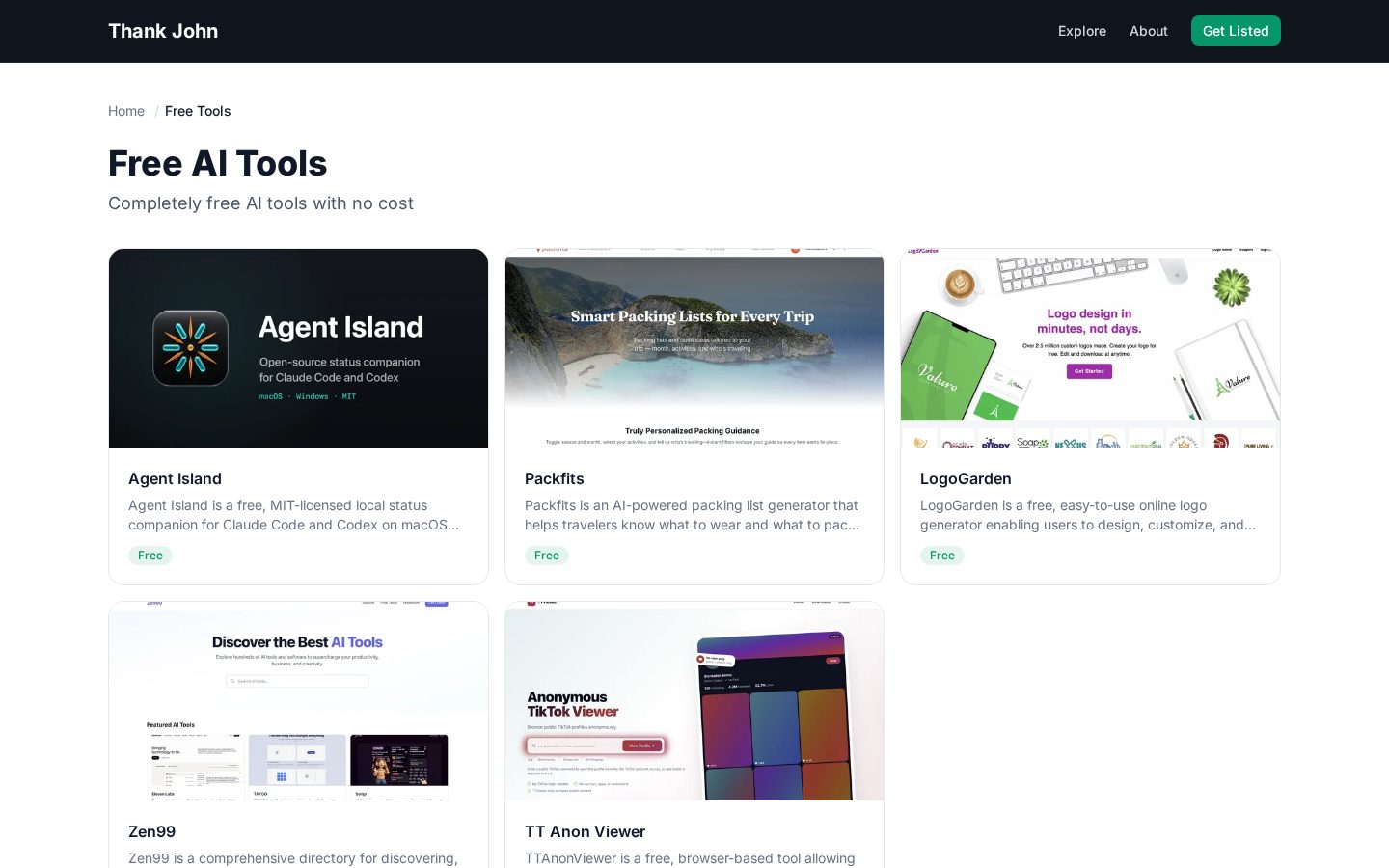Click the Agent Island description text
Viewport: 1389px width, 868px height.
pyautogui.click(x=294, y=515)
